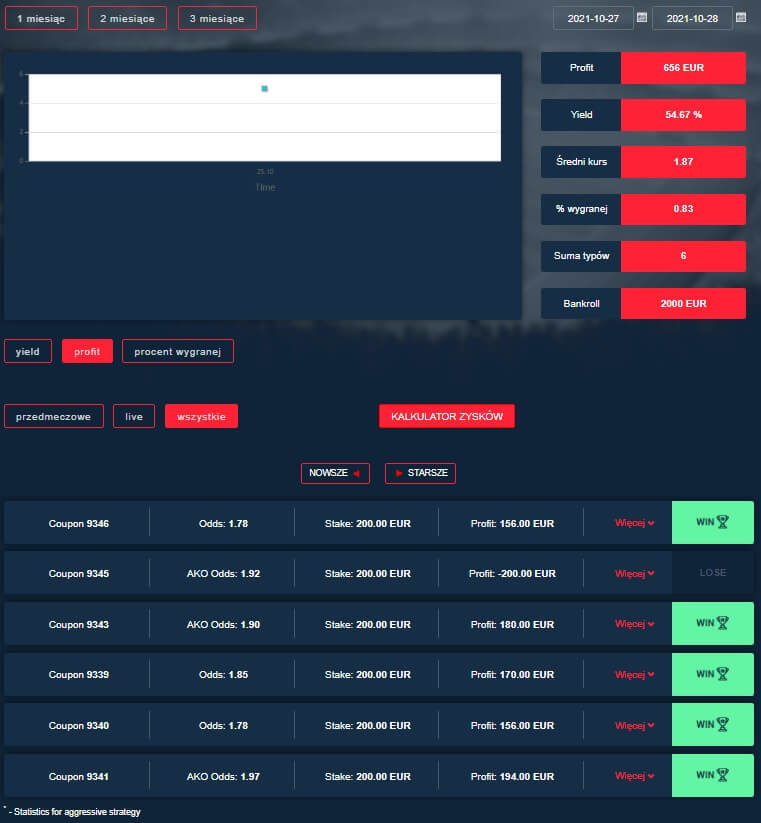Click trophy WIN badge for Coupon 9346

[x=712, y=523]
